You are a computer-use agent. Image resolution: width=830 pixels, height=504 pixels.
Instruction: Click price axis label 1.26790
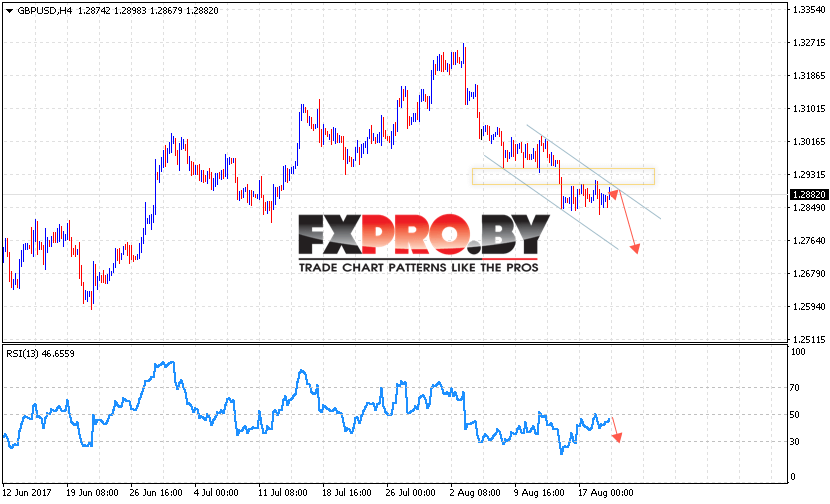click(809, 273)
